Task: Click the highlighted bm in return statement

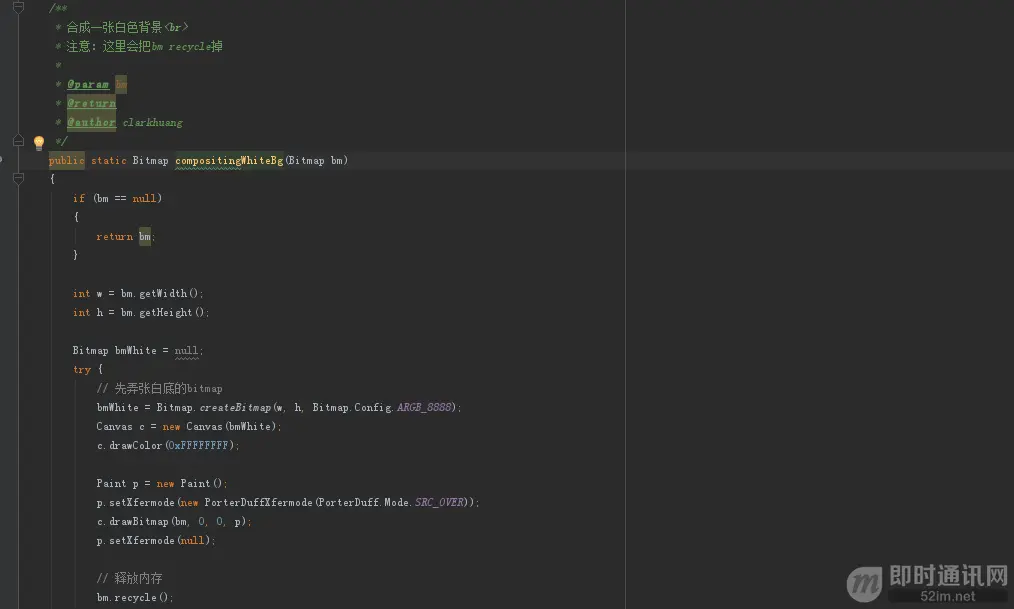Action: [145, 236]
